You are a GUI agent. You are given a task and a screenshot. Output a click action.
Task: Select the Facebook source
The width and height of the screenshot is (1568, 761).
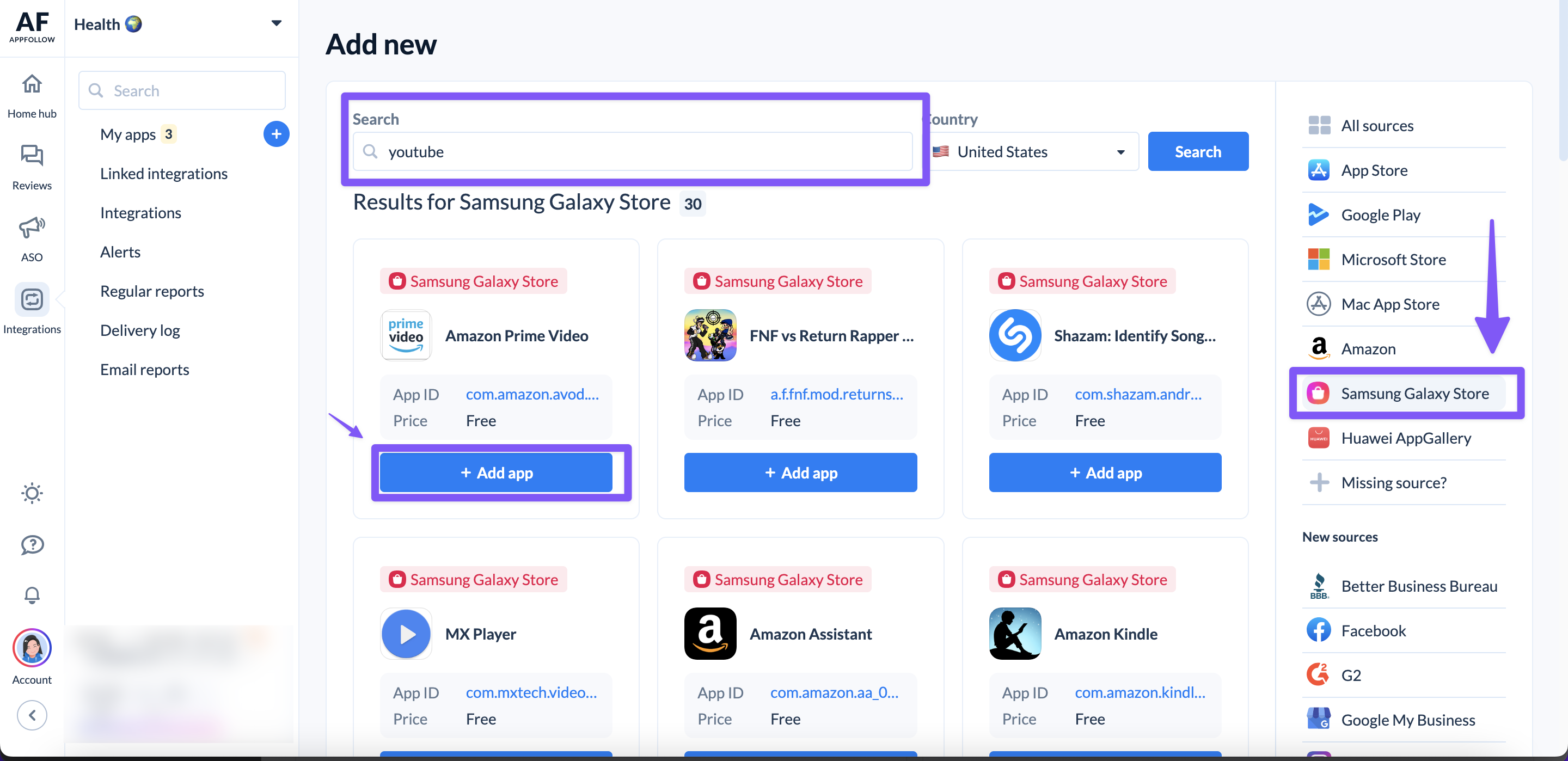(x=1404, y=631)
